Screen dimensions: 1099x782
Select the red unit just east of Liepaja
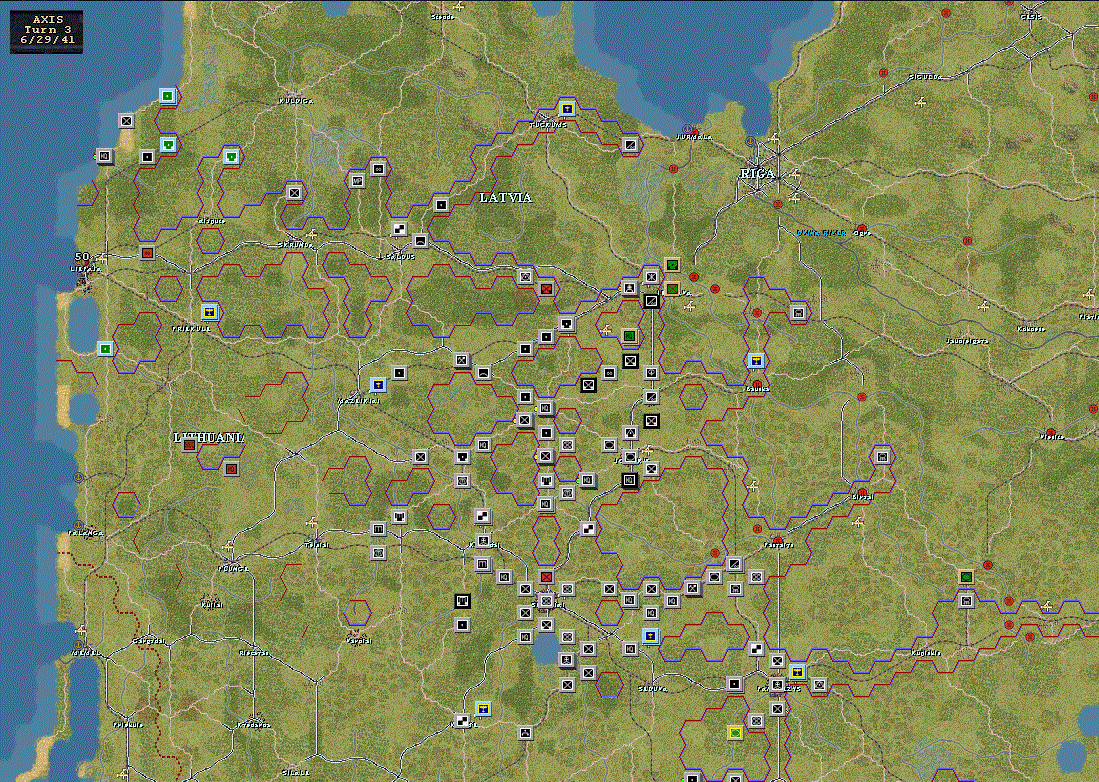pyautogui.click(x=147, y=252)
